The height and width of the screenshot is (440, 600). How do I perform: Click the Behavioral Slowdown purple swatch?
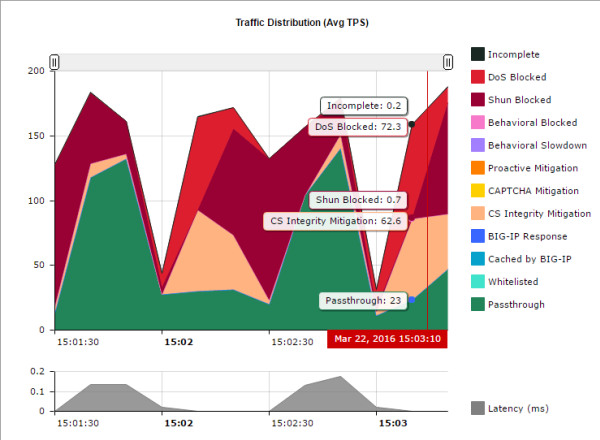pyautogui.click(x=478, y=145)
